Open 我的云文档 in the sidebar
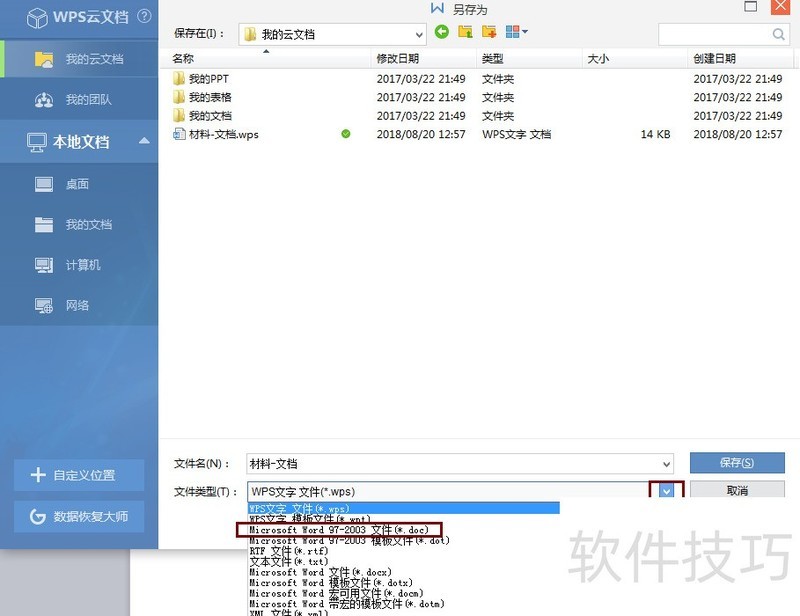Image resolution: width=800 pixels, height=616 pixels. 79,59
